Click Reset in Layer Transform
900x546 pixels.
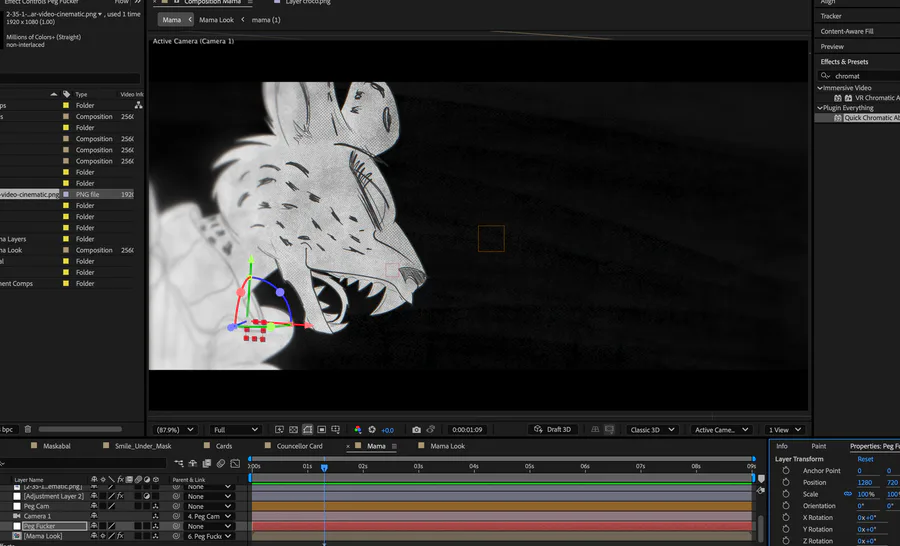pyautogui.click(x=865, y=459)
